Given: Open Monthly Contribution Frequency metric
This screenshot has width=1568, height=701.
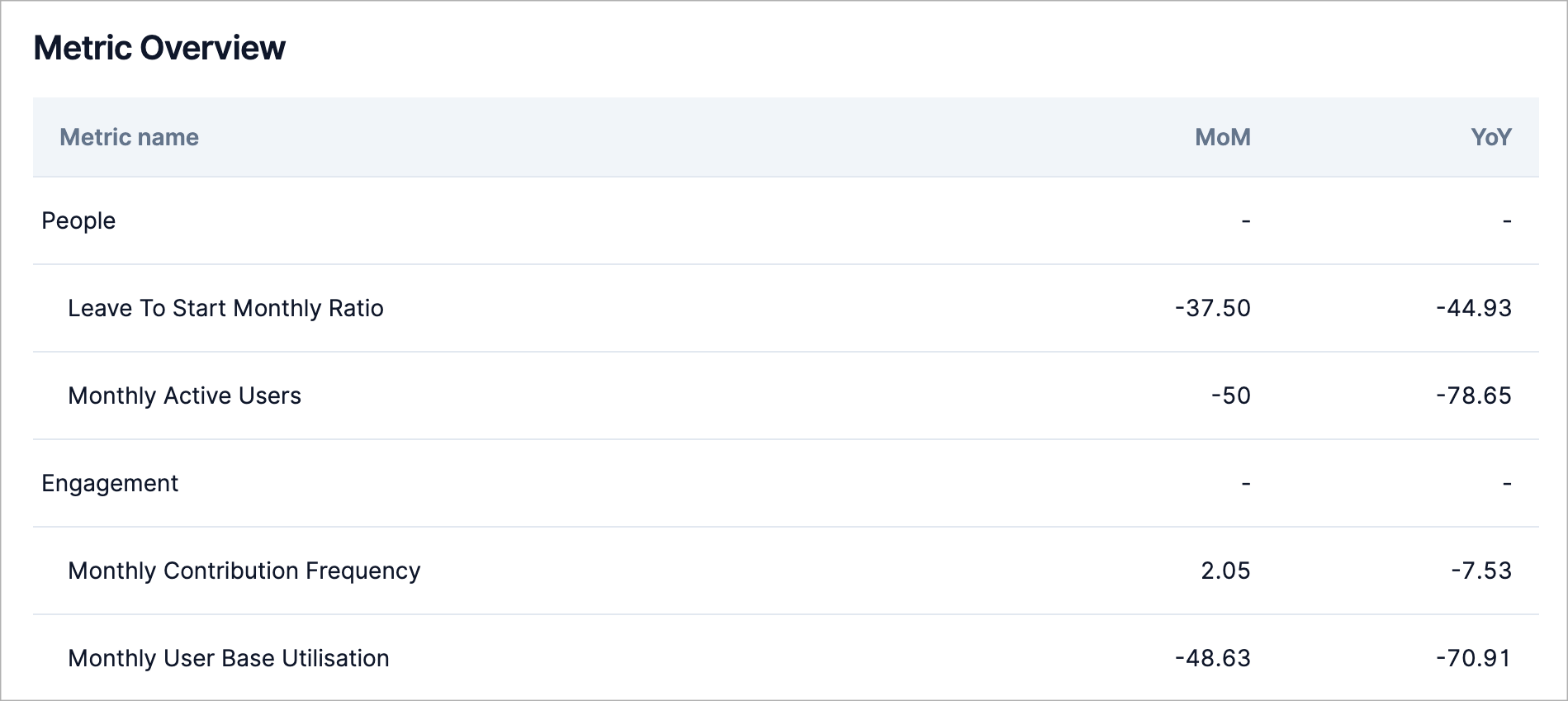Looking at the screenshot, I should tap(244, 571).
